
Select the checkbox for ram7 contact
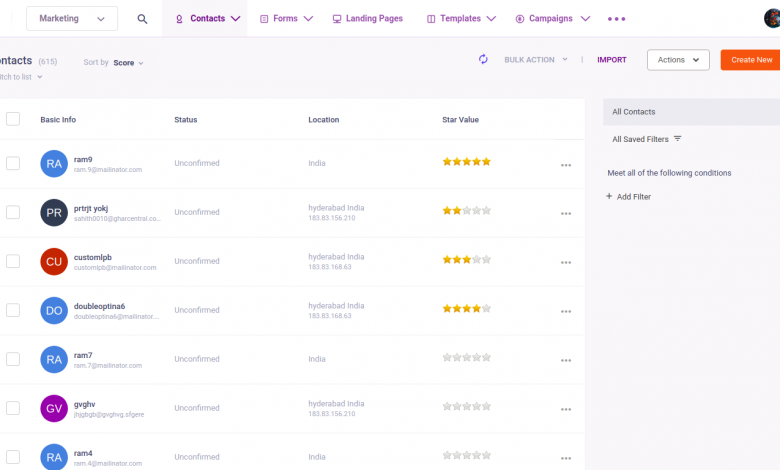(x=13, y=359)
